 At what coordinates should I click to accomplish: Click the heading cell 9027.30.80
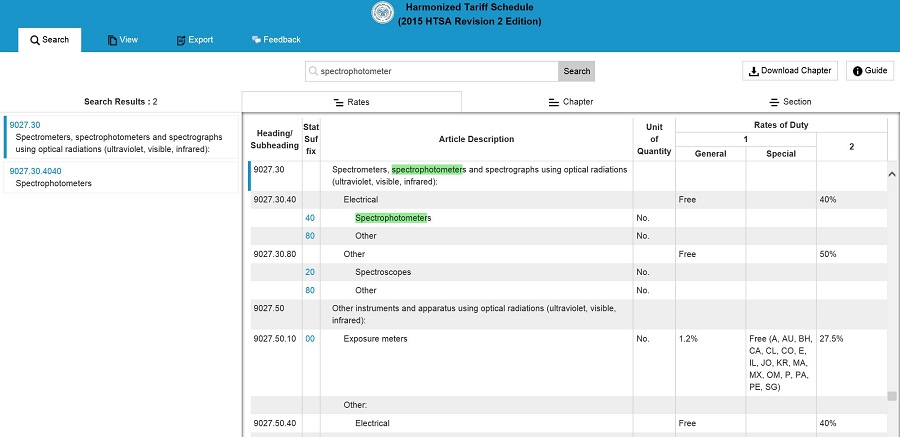tap(275, 254)
